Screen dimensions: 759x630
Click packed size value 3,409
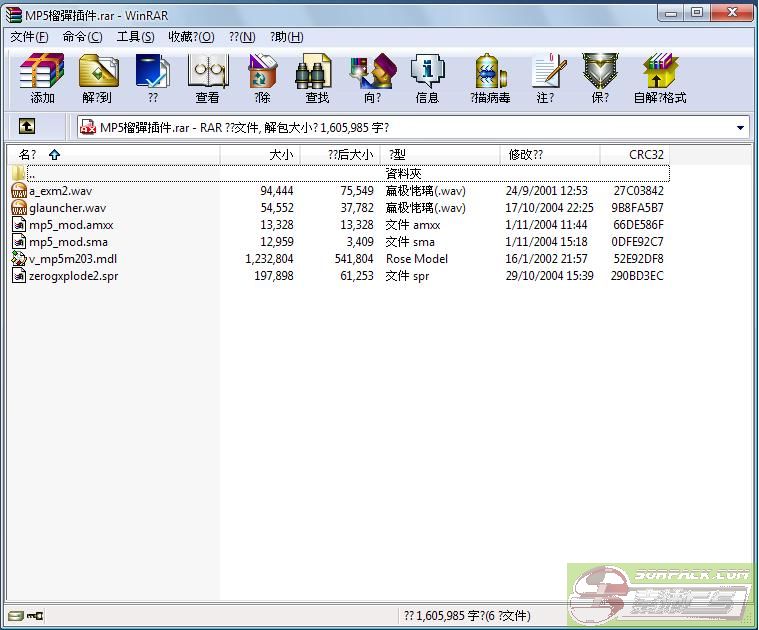tap(360, 242)
